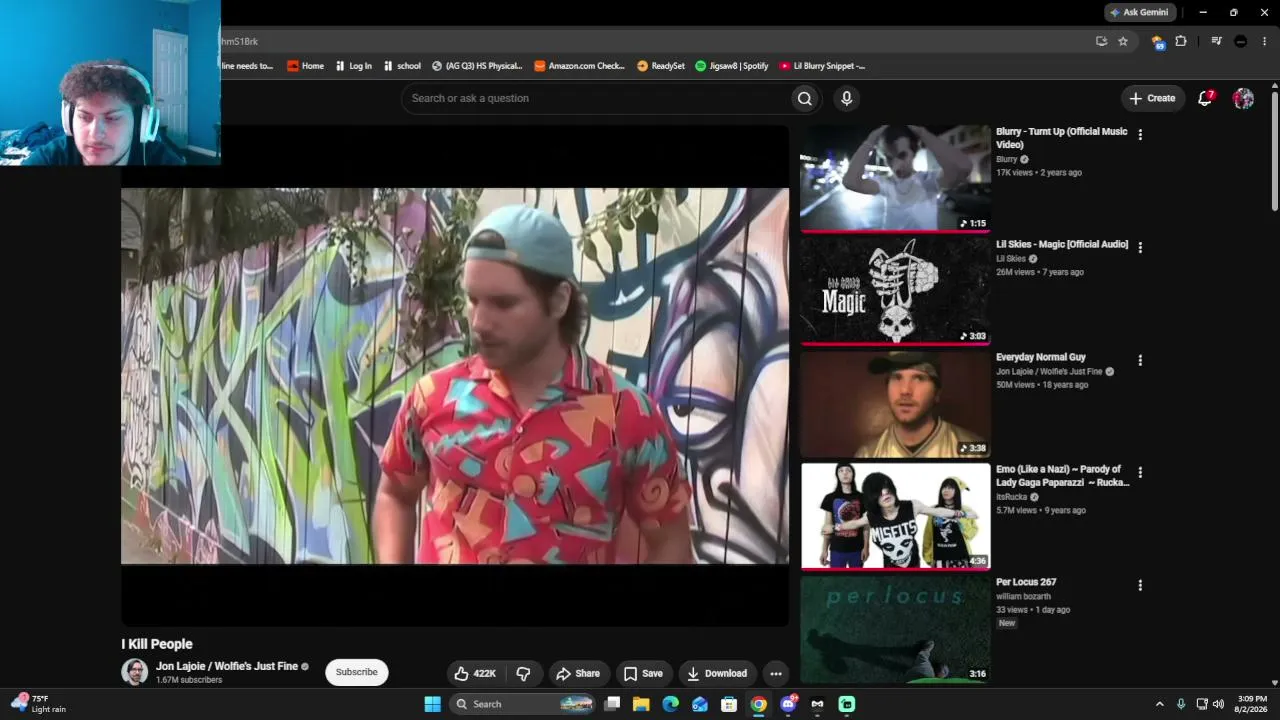
Task: Open Blurry - Turn Up video thumbnail
Action: tap(895, 178)
